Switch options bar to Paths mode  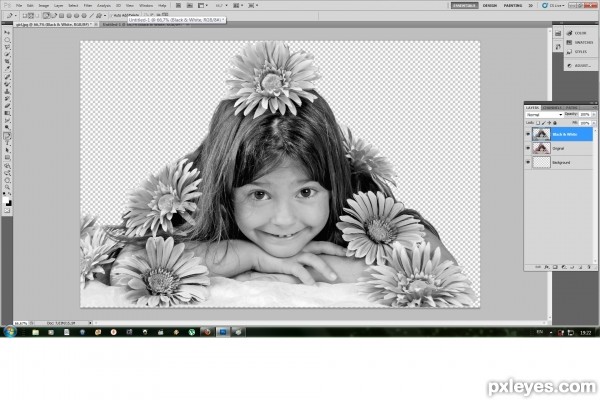click(31, 16)
